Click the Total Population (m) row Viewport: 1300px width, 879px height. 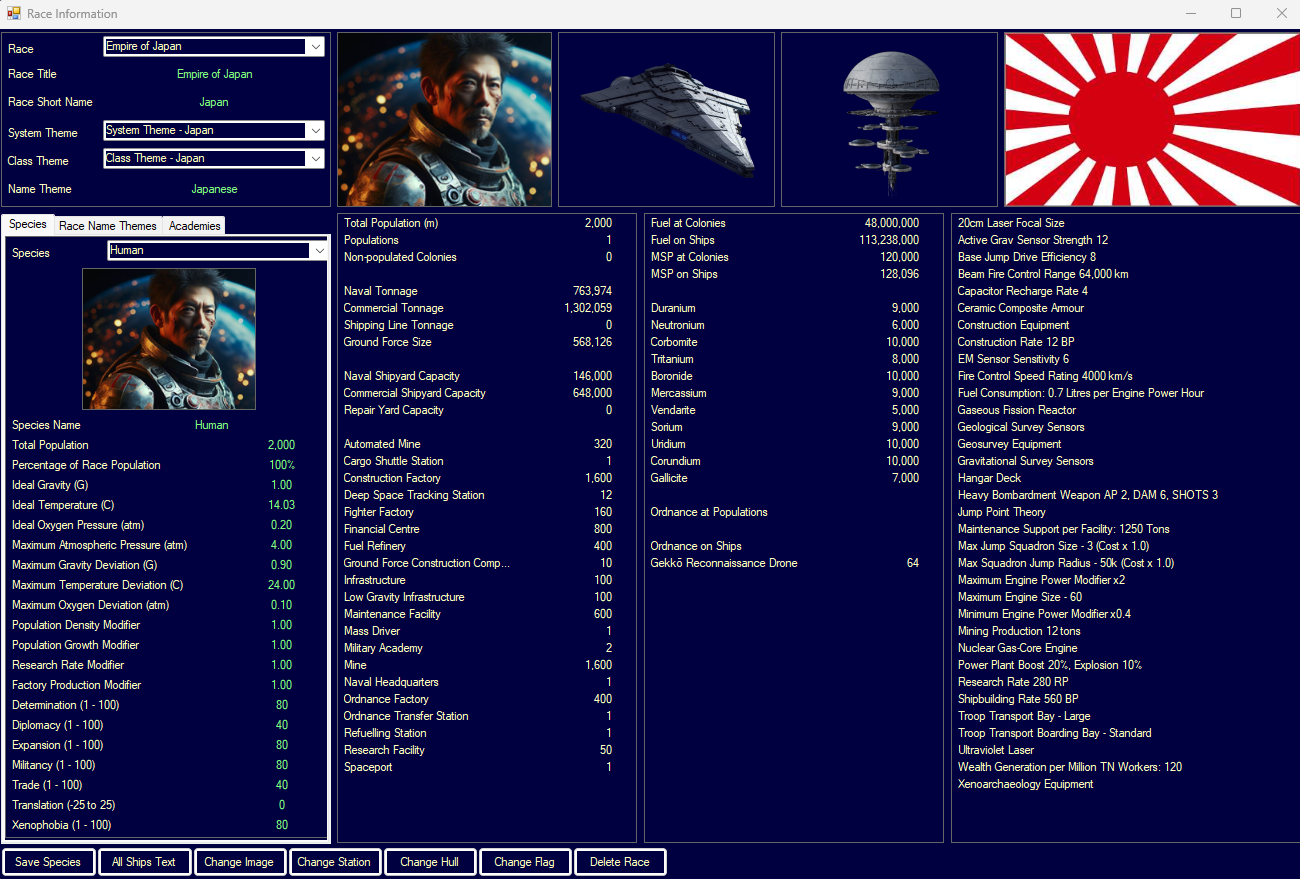tap(478, 223)
